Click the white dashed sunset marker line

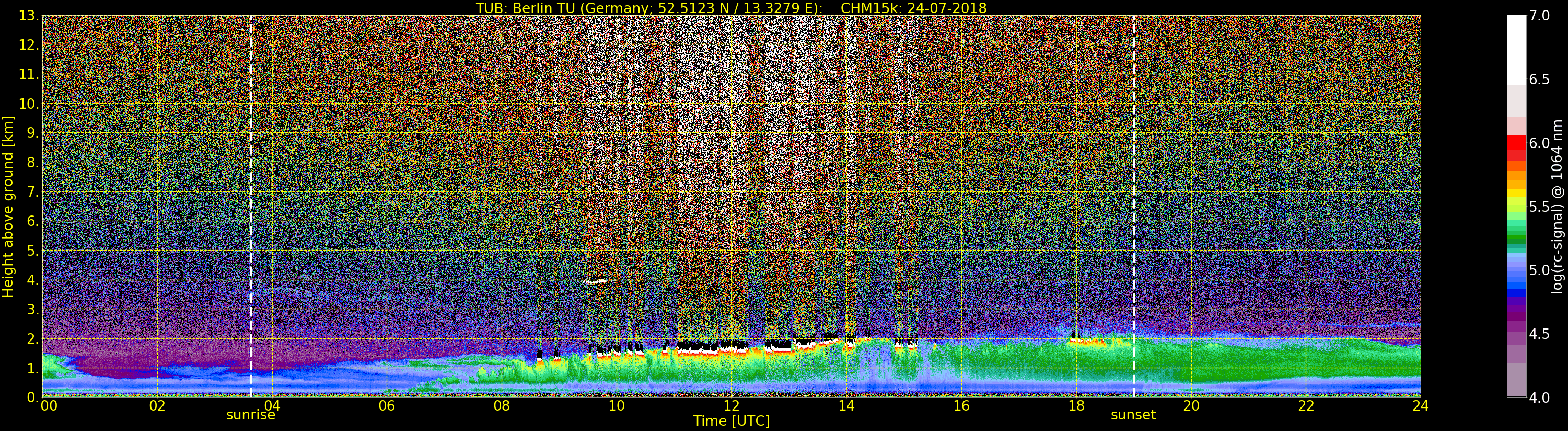tap(1134, 206)
